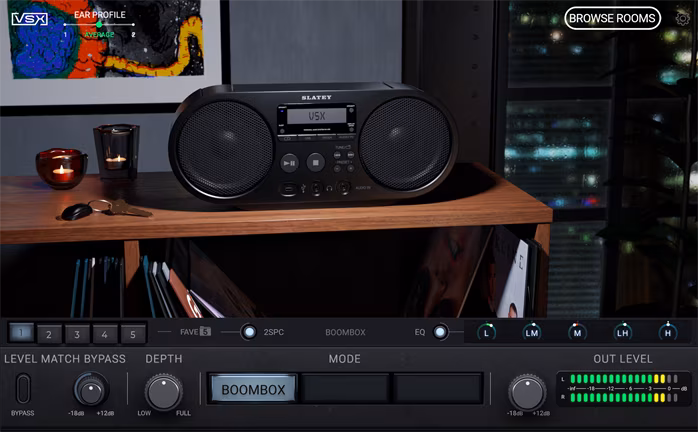Toggle the EQ enable switch
This screenshot has width=698, height=432.
point(440,332)
